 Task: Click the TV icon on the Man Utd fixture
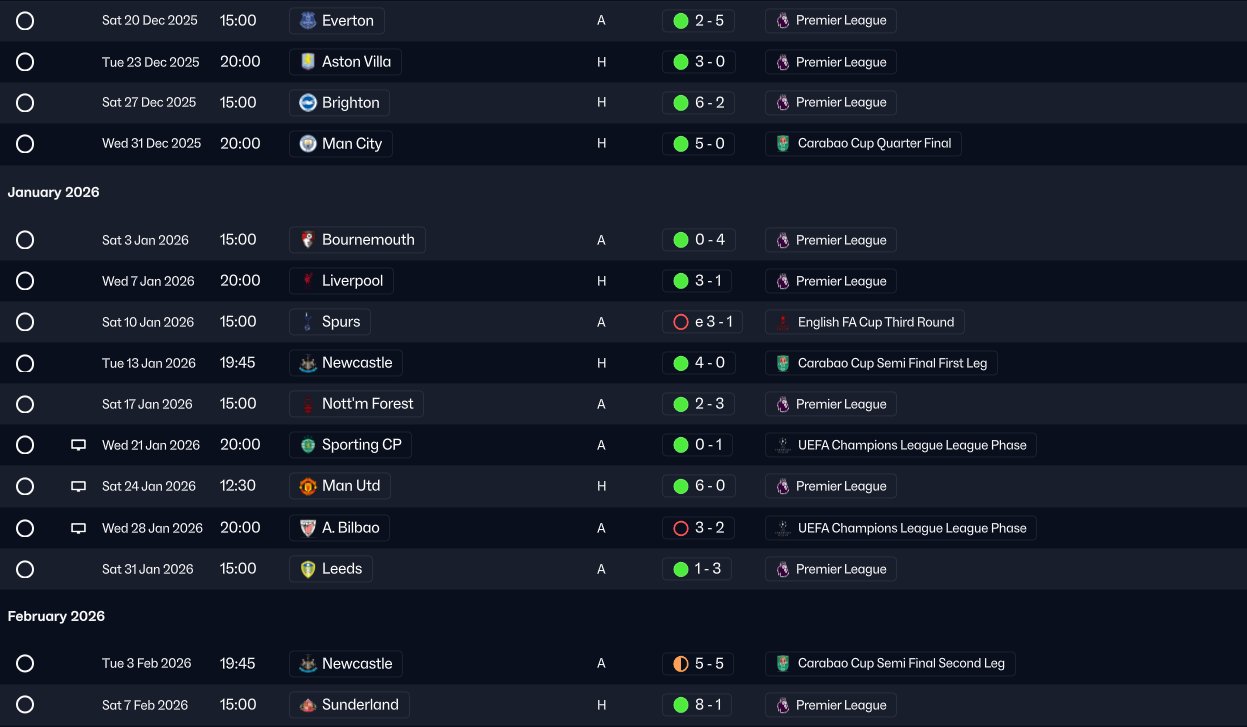click(79, 486)
